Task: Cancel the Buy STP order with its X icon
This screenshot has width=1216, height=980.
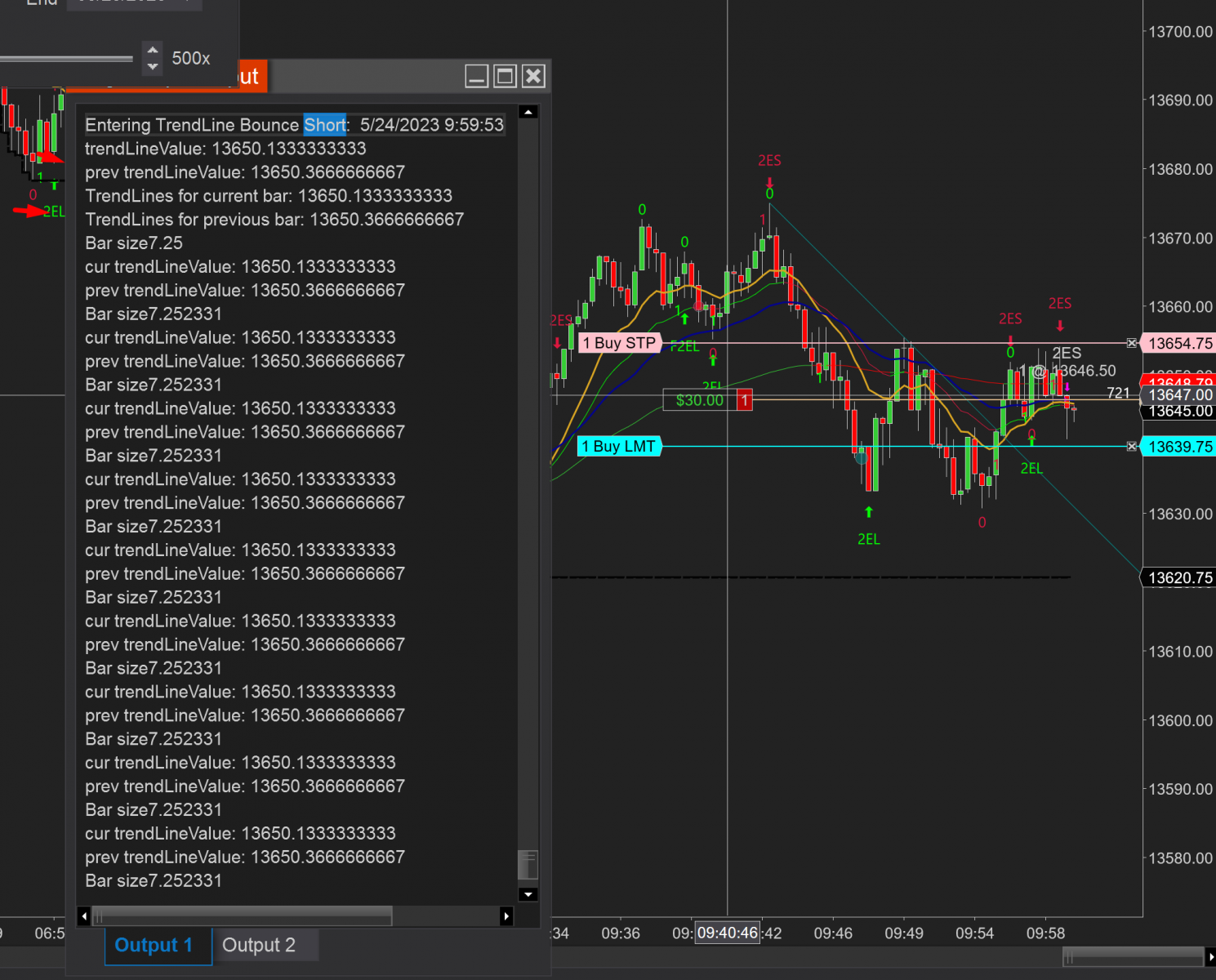Action: [x=1132, y=343]
